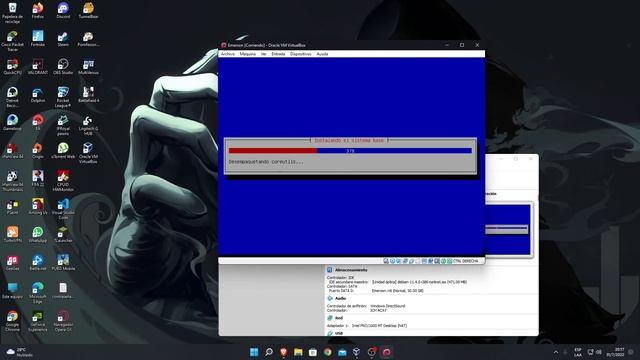
Task: Select the Dolphin desktop icon
Action: [38, 95]
